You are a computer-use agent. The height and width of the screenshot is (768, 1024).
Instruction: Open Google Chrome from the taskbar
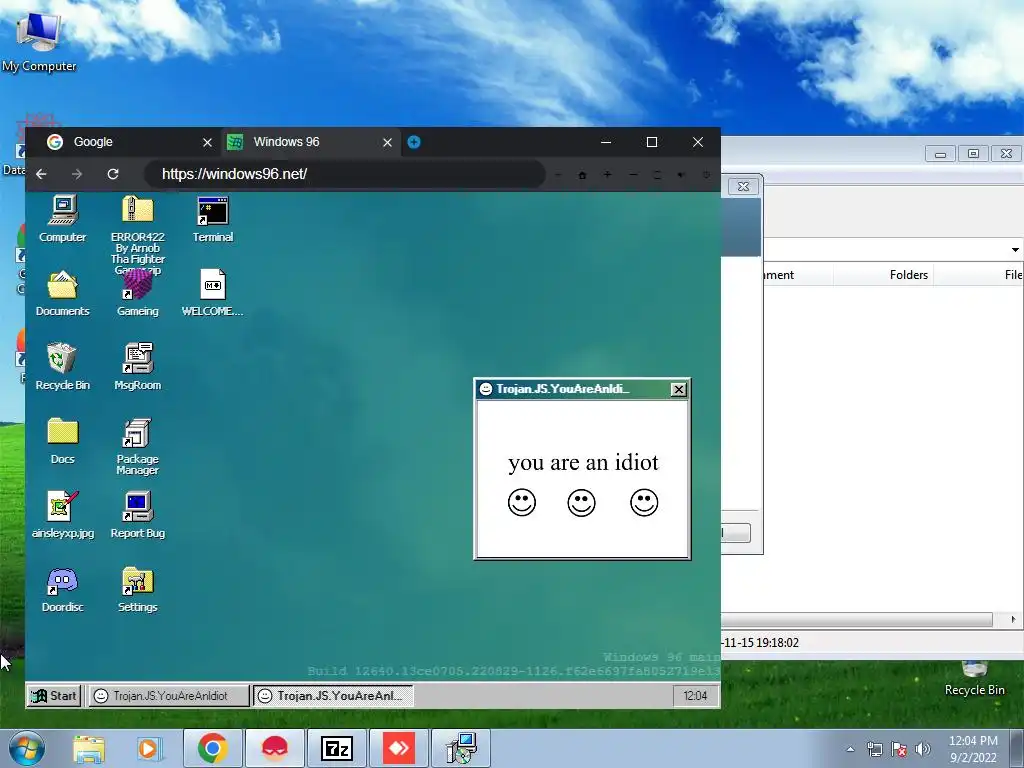[x=212, y=748]
